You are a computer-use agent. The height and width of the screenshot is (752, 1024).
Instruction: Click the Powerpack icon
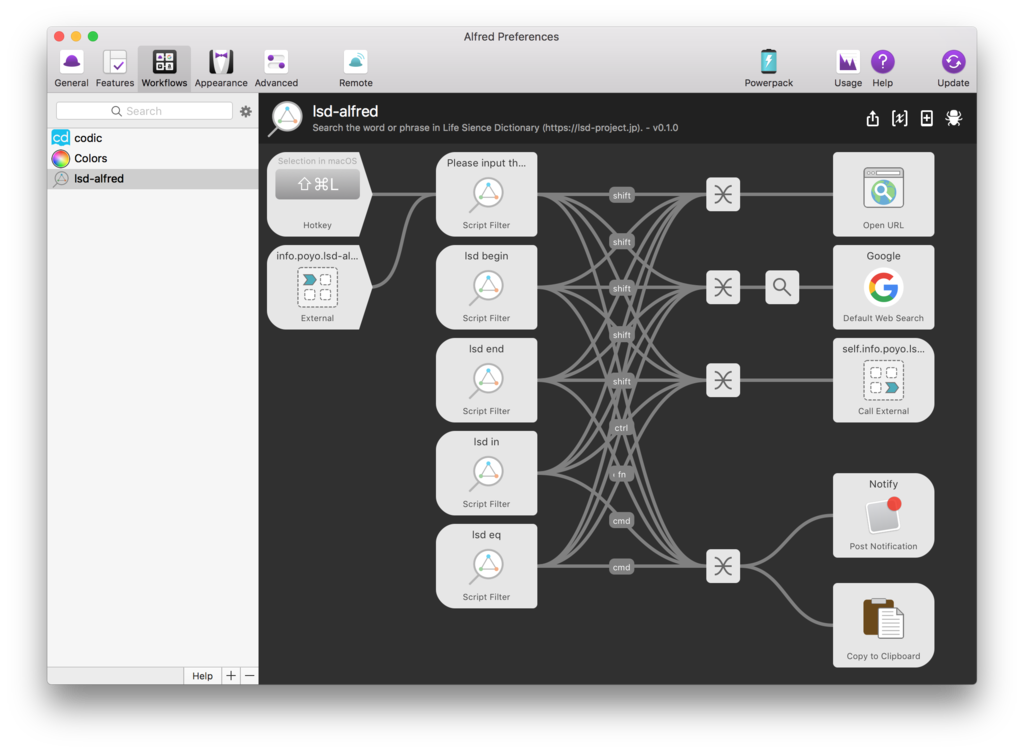769,68
